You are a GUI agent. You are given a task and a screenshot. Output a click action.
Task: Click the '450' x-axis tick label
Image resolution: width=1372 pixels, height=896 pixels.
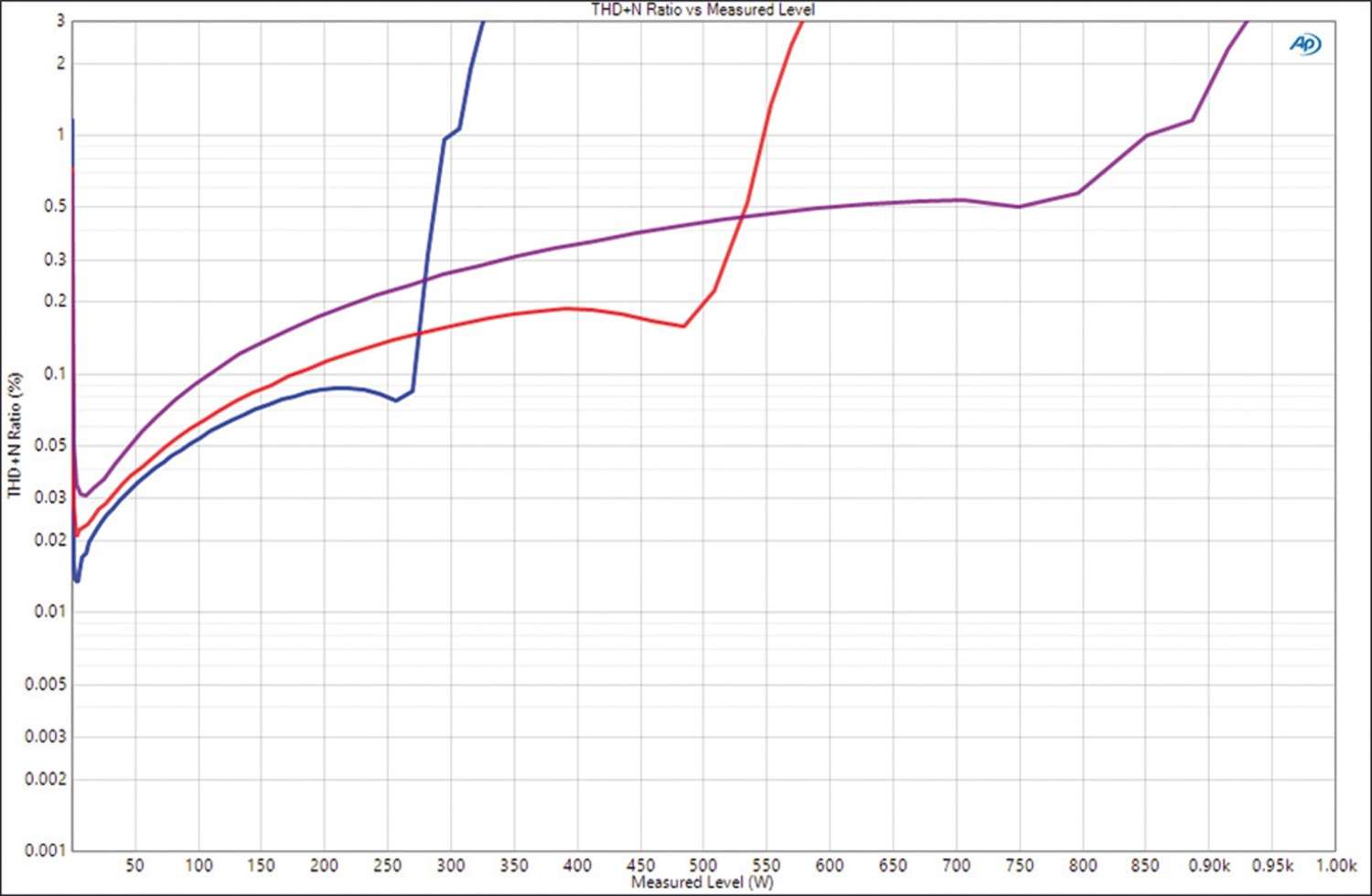click(x=640, y=865)
